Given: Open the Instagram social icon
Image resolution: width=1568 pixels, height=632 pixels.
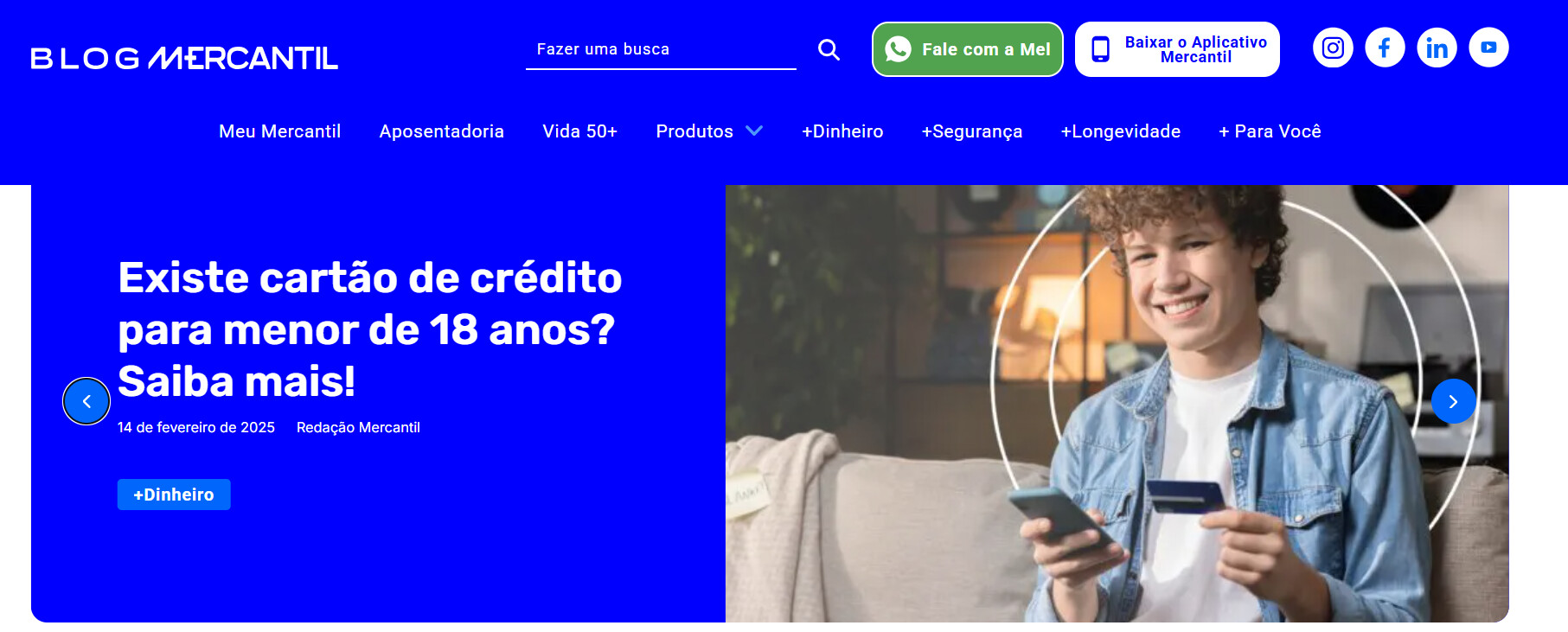Looking at the screenshot, I should (1333, 48).
